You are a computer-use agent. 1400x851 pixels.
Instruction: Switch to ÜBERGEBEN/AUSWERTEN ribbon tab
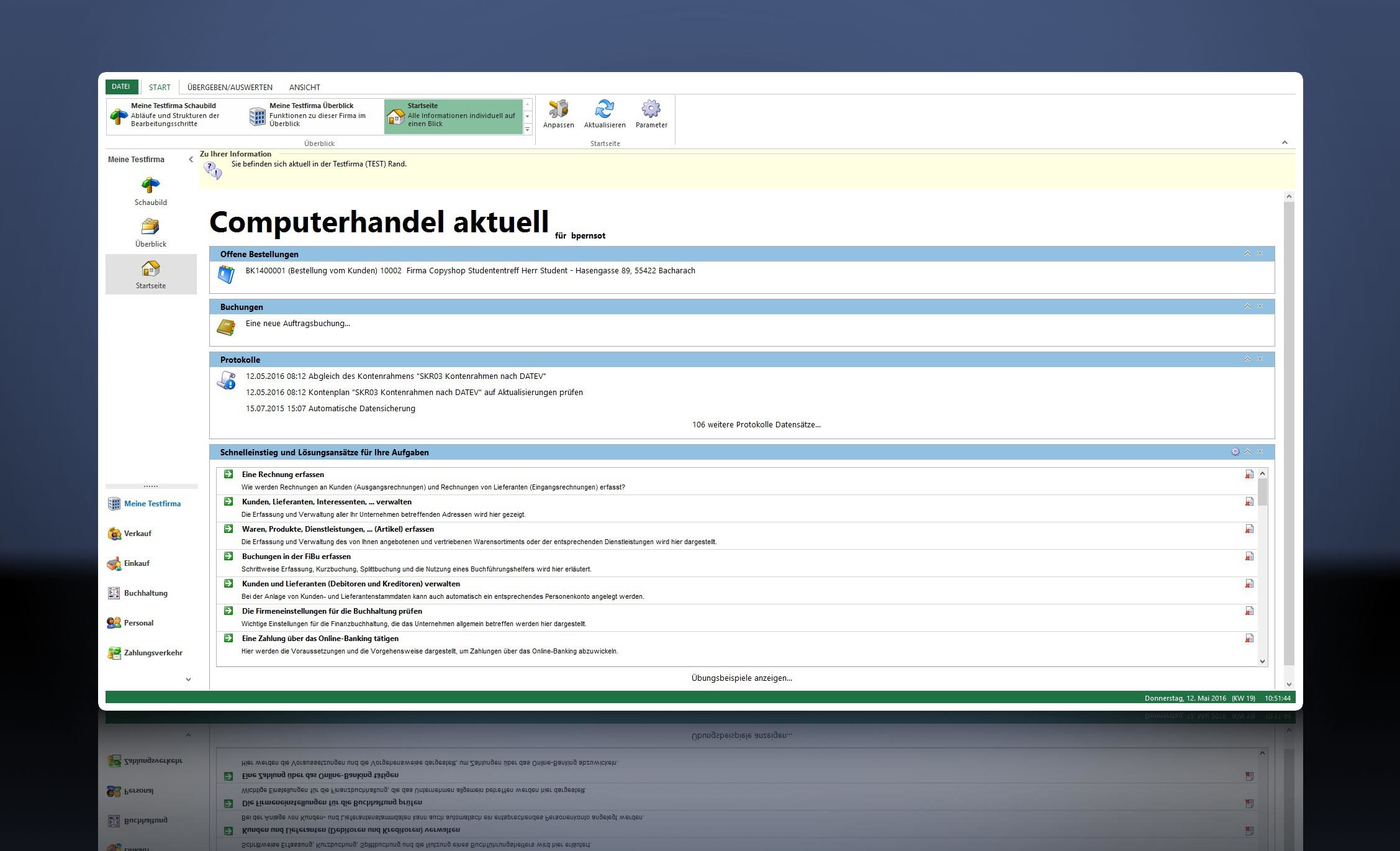[230, 88]
